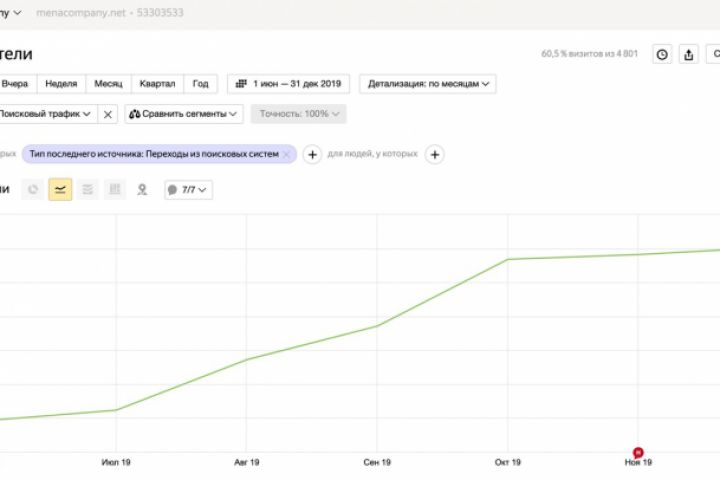
Task: Open the counter selector chevron beside menacompany.net
Action: [x=17, y=13]
